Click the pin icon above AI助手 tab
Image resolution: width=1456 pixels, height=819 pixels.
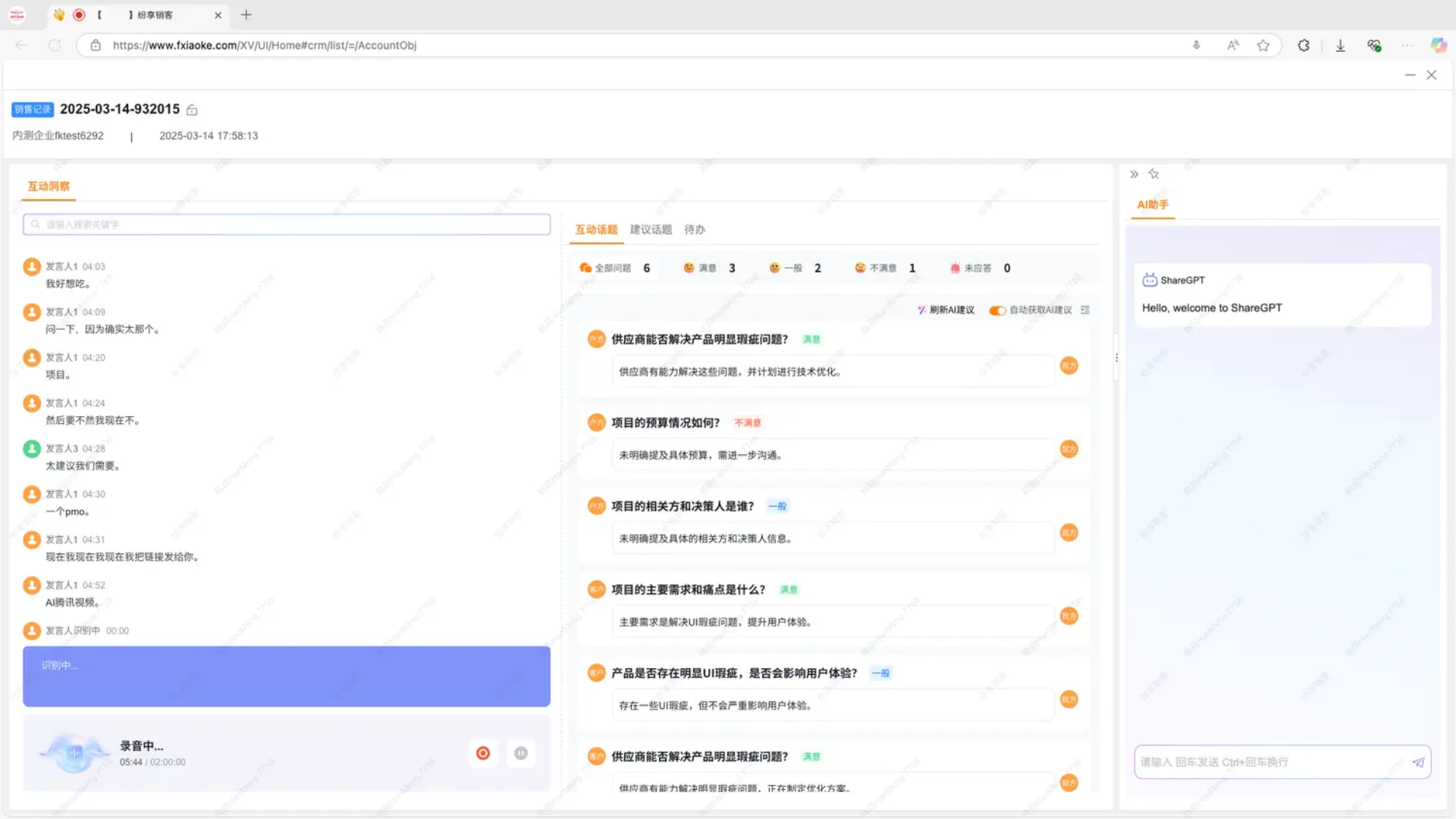(x=1153, y=174)
